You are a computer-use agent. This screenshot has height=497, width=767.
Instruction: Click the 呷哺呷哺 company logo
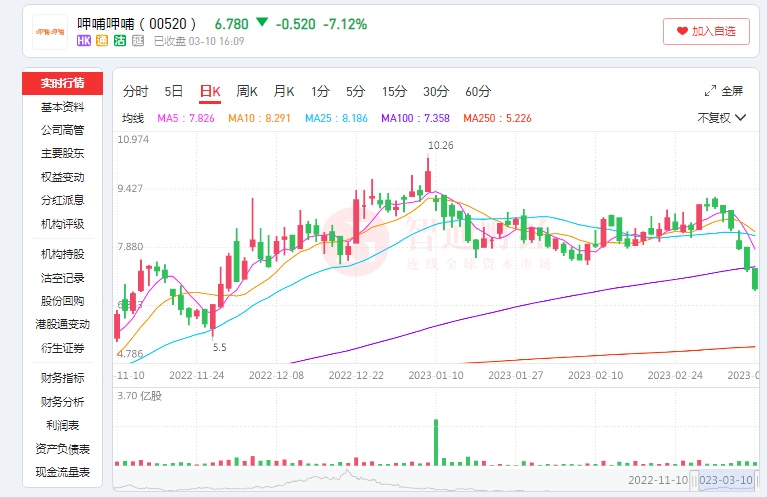[50, 32]
